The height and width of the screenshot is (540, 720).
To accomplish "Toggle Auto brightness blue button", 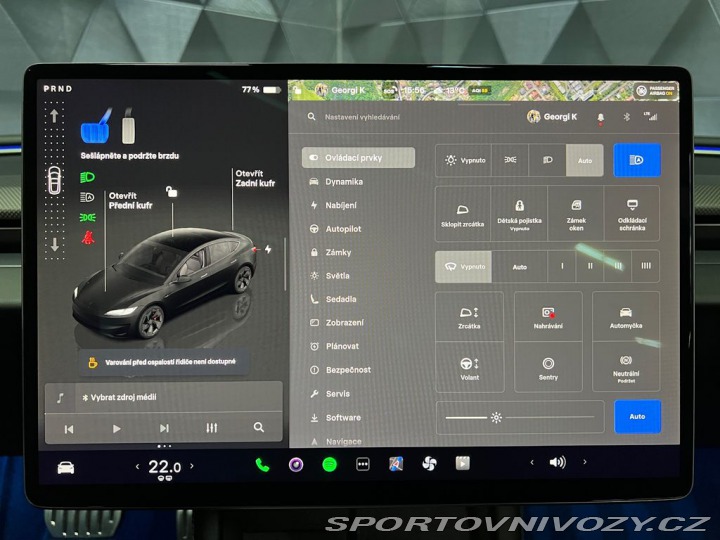I will (x=637, y=416).
